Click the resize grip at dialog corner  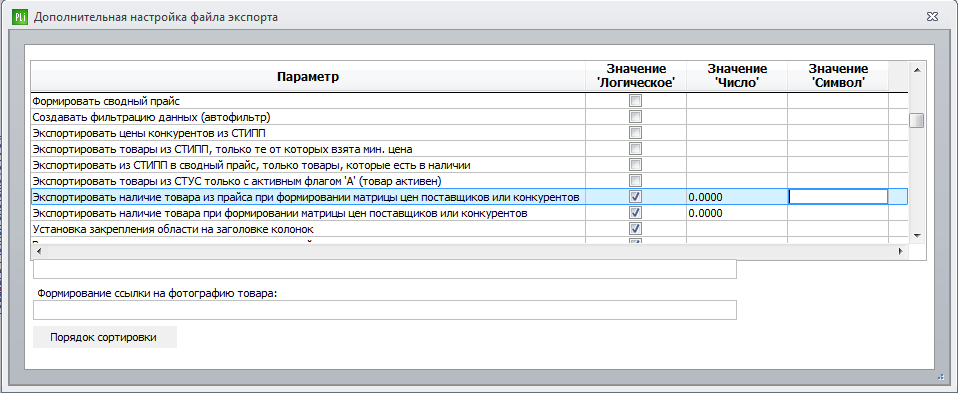coord(942,378)
